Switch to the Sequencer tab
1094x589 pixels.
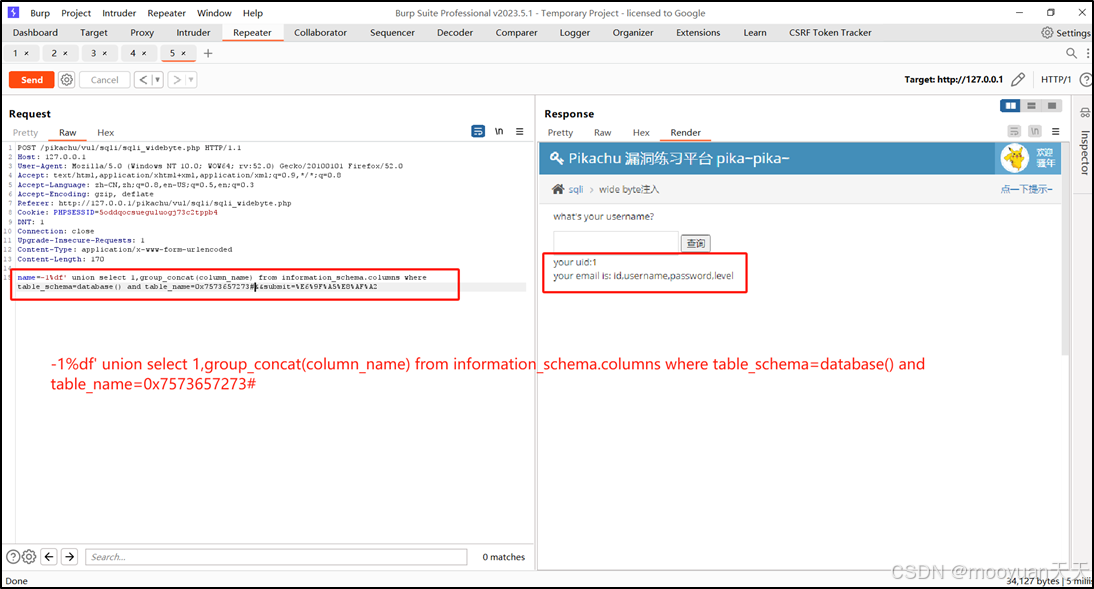(392, 33)
